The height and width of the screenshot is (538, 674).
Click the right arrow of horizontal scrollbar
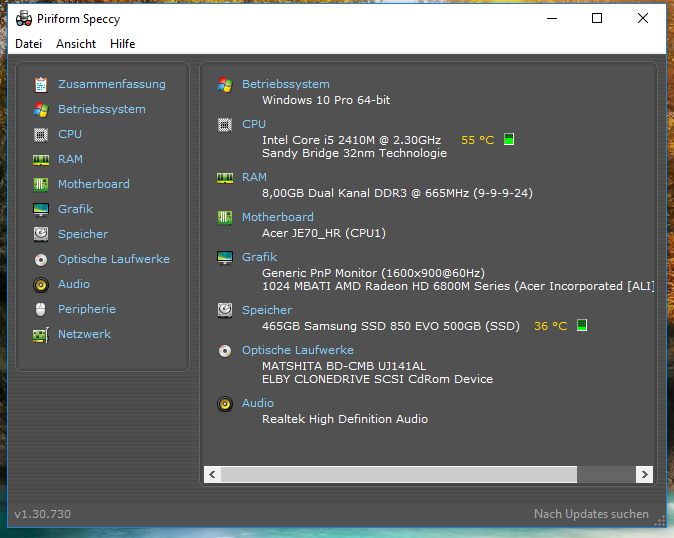tap(644, 474)
